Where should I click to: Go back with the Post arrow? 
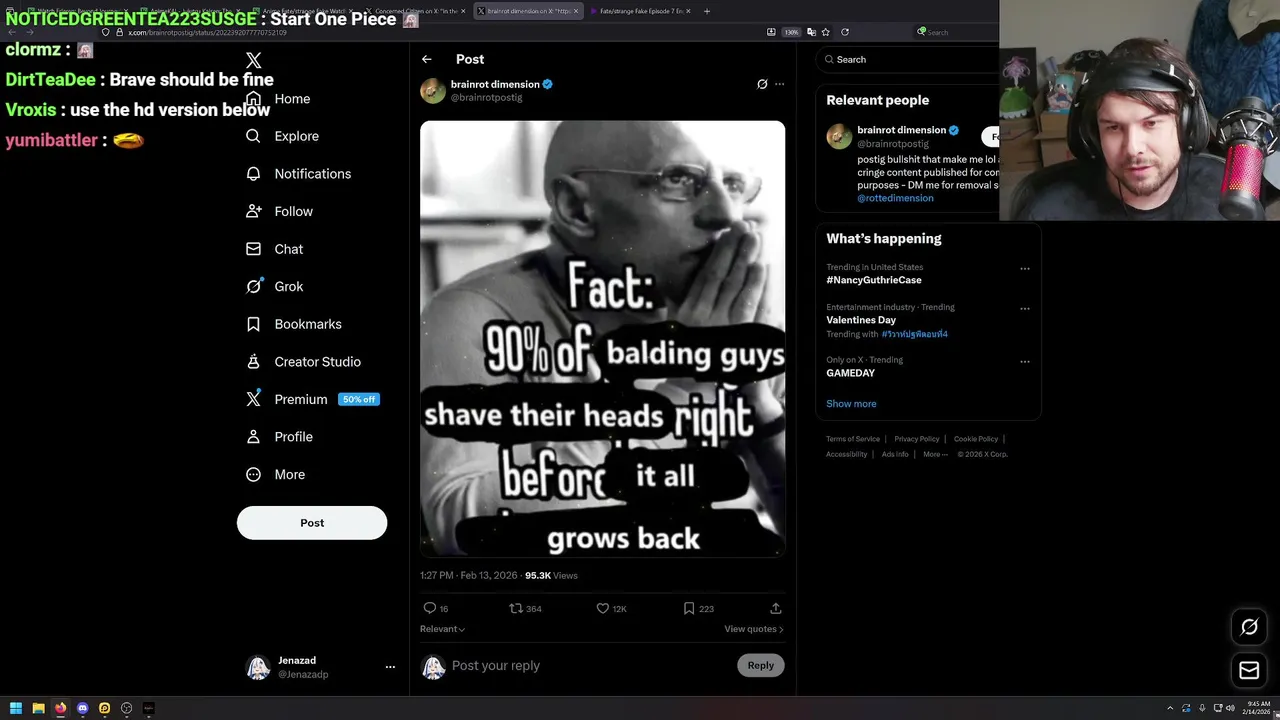427,59
